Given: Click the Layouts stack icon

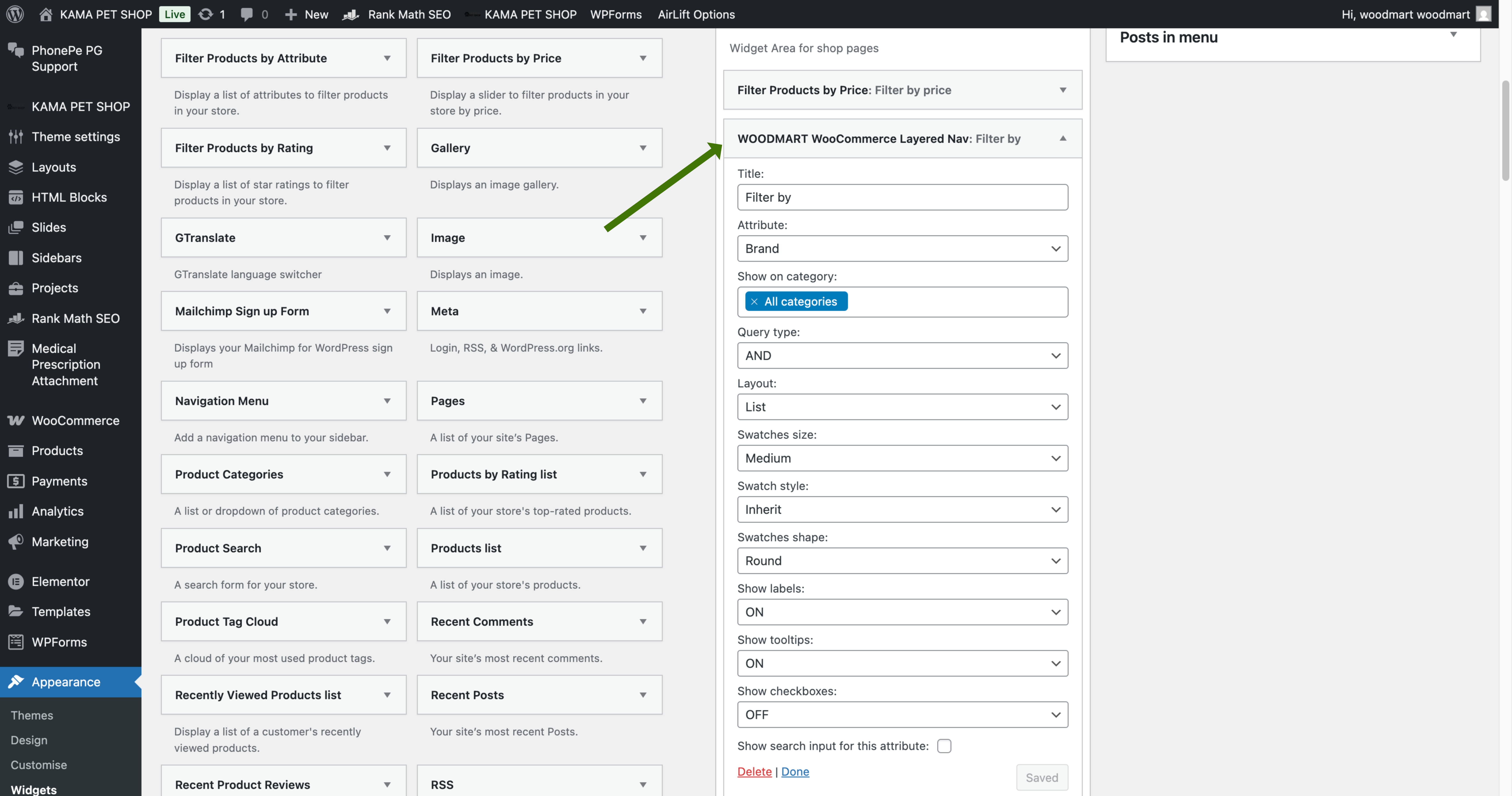Looking at the screenshot, I should pyautogui.click(x=16, y=167).
